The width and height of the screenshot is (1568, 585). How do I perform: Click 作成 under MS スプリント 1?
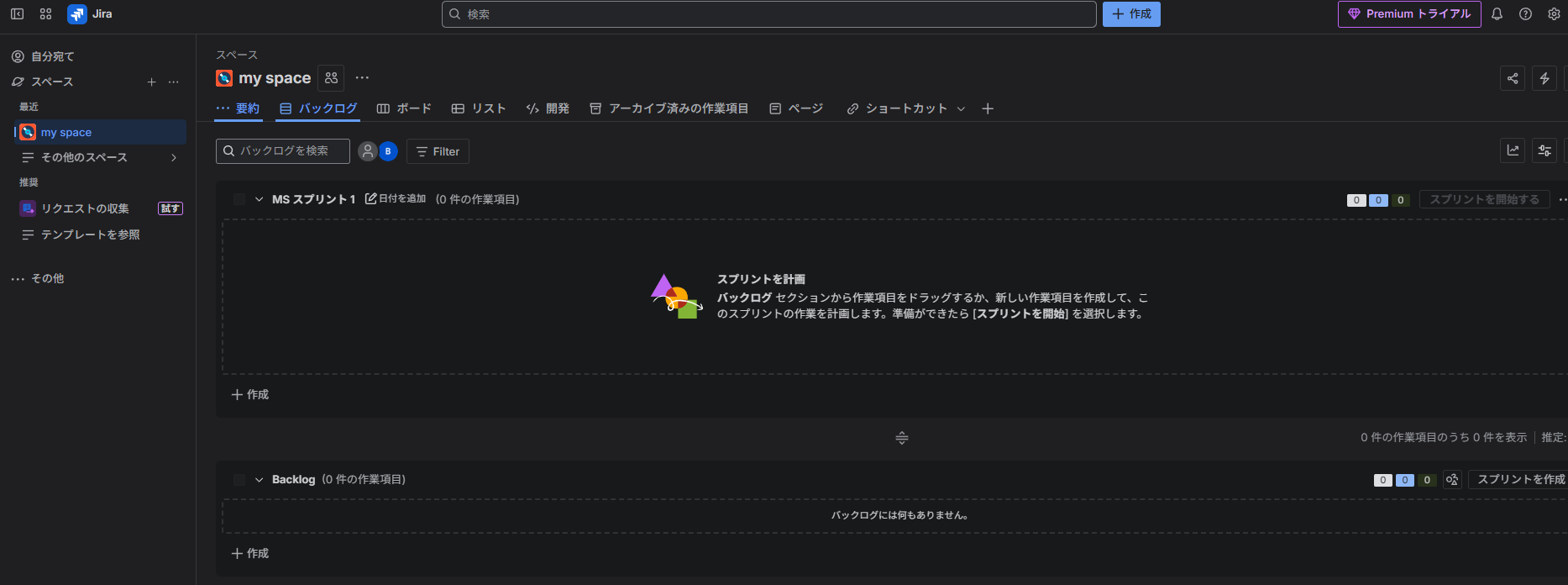coord(250,394)
